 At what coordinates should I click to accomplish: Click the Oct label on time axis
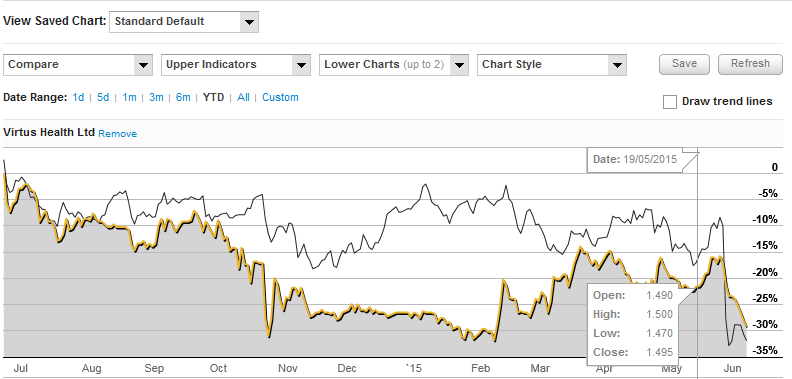click(x=218, y=368)
